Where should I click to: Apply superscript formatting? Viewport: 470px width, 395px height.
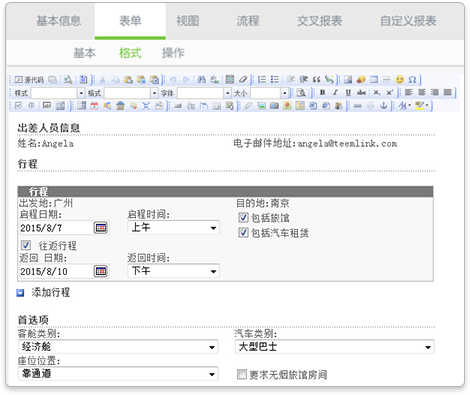pos(389,92)
